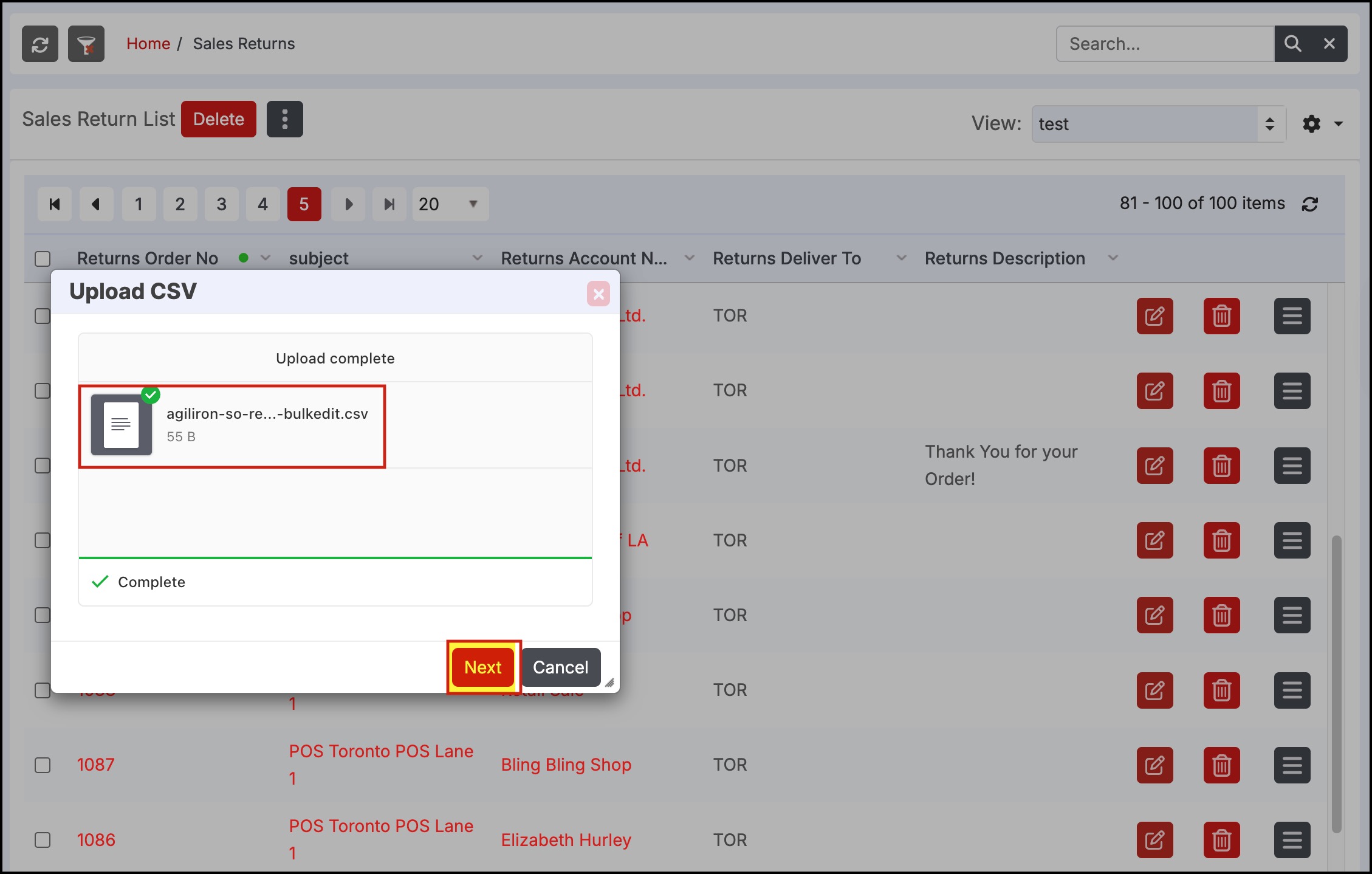Tick the checkbox for order 1087

[43, 765]
